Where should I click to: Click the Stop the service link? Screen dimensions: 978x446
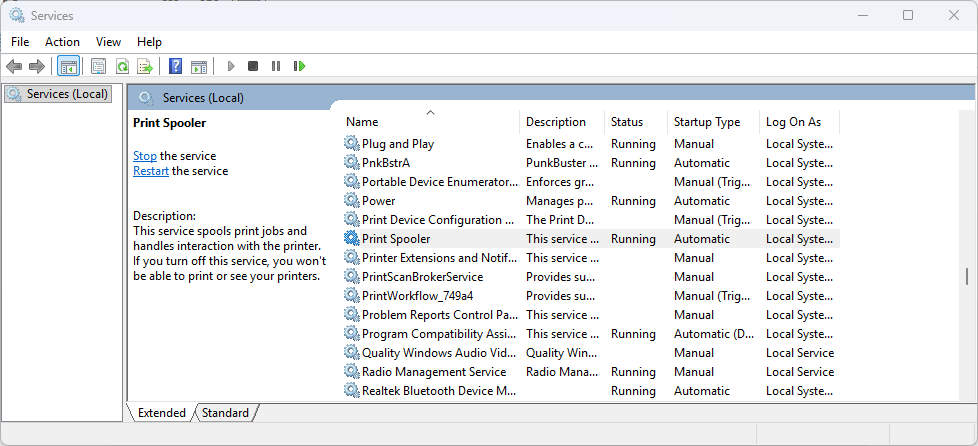(x=145, y=156)
